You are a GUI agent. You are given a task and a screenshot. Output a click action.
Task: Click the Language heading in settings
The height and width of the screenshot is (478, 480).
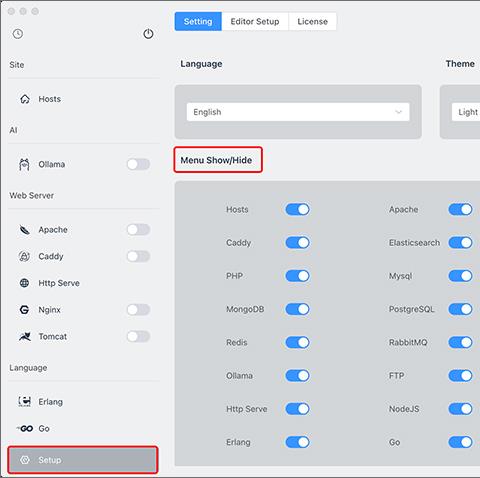pyautogui.click(x=201, y=64)
